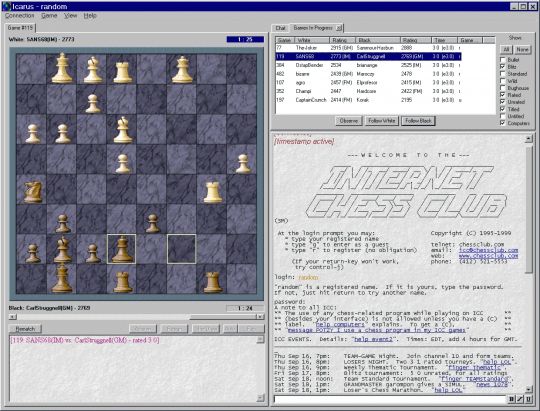Open the View menu
The width and height of the screenshot is (540, 411).
(71, 16)
